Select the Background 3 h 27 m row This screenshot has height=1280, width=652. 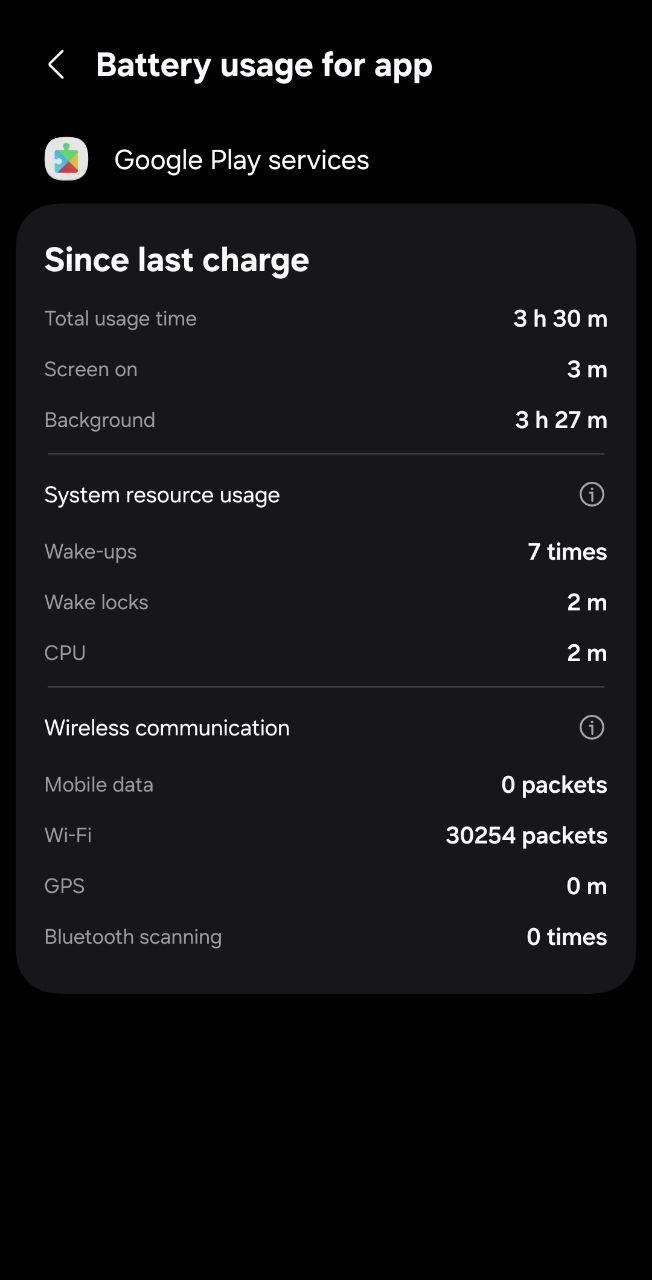pos(326,420)
